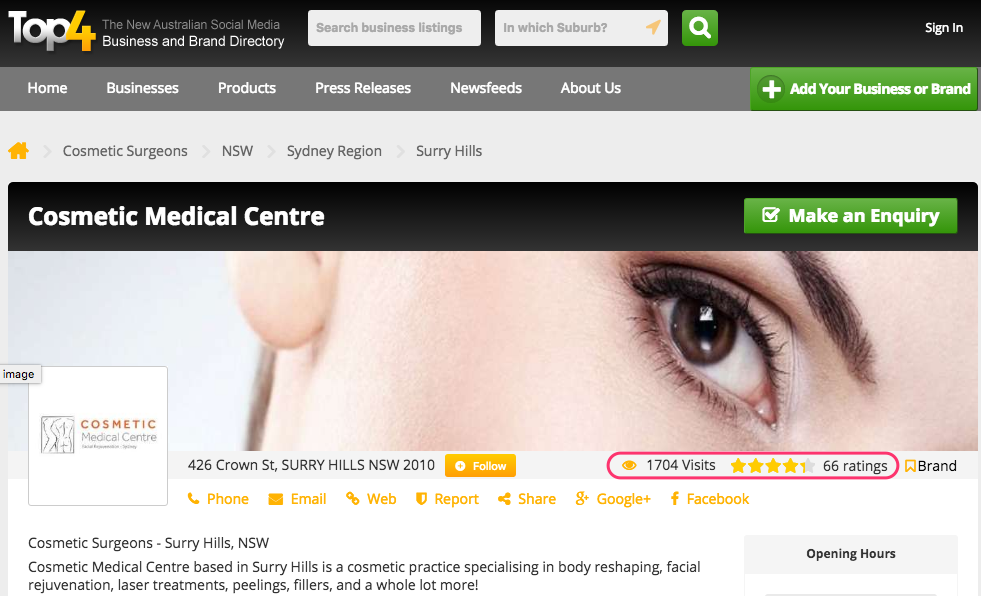Visit the Facebook page link
The width and height of the screenshot is (981, 596).
(x=709, y=499)
